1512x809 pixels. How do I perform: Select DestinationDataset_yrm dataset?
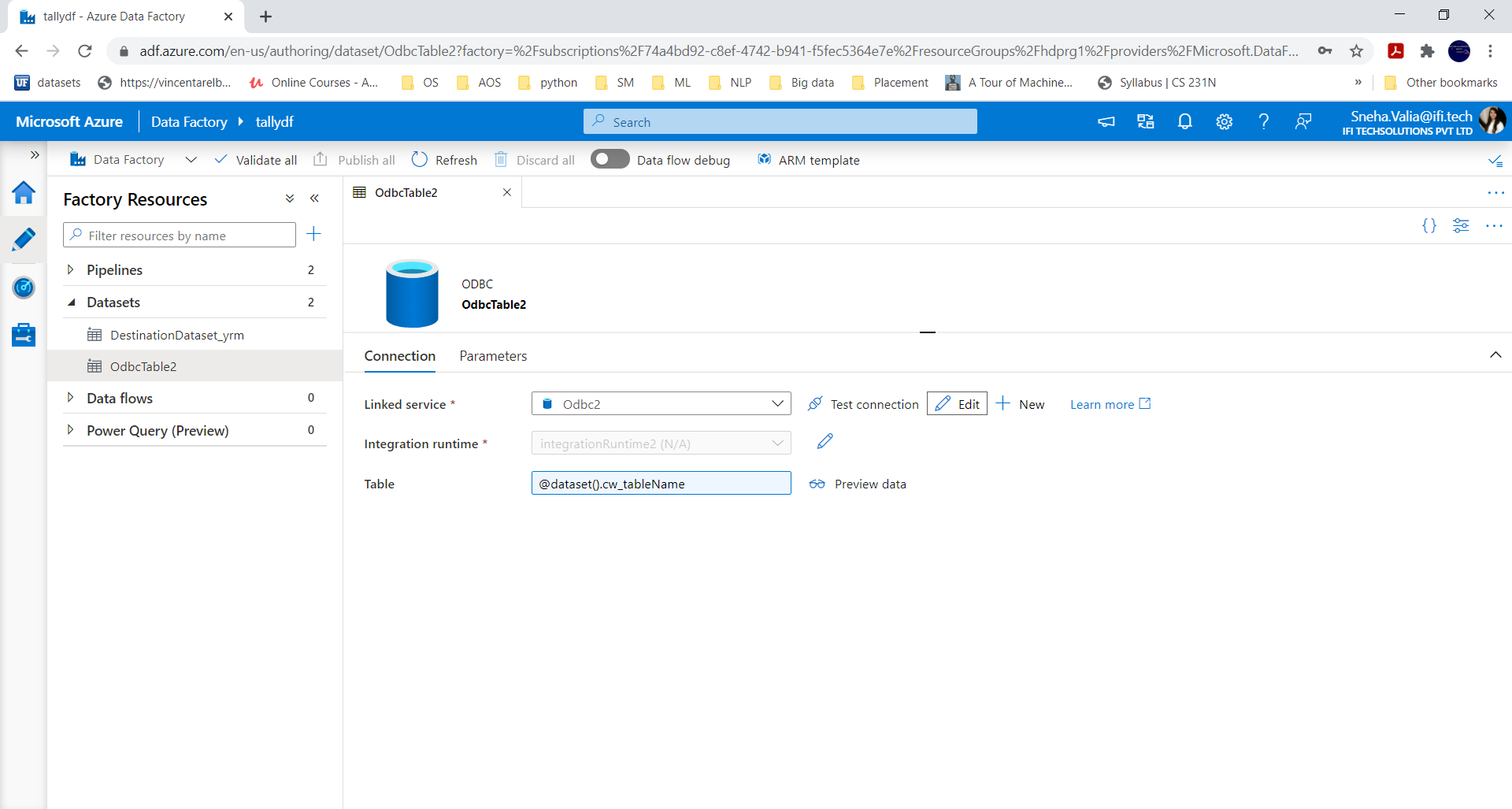click(x=177, y=335)
